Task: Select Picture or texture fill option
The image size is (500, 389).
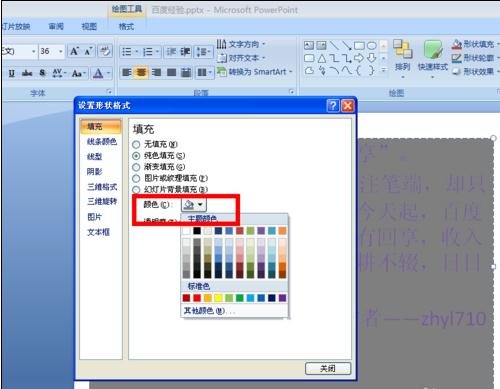Action: point(136,178)
